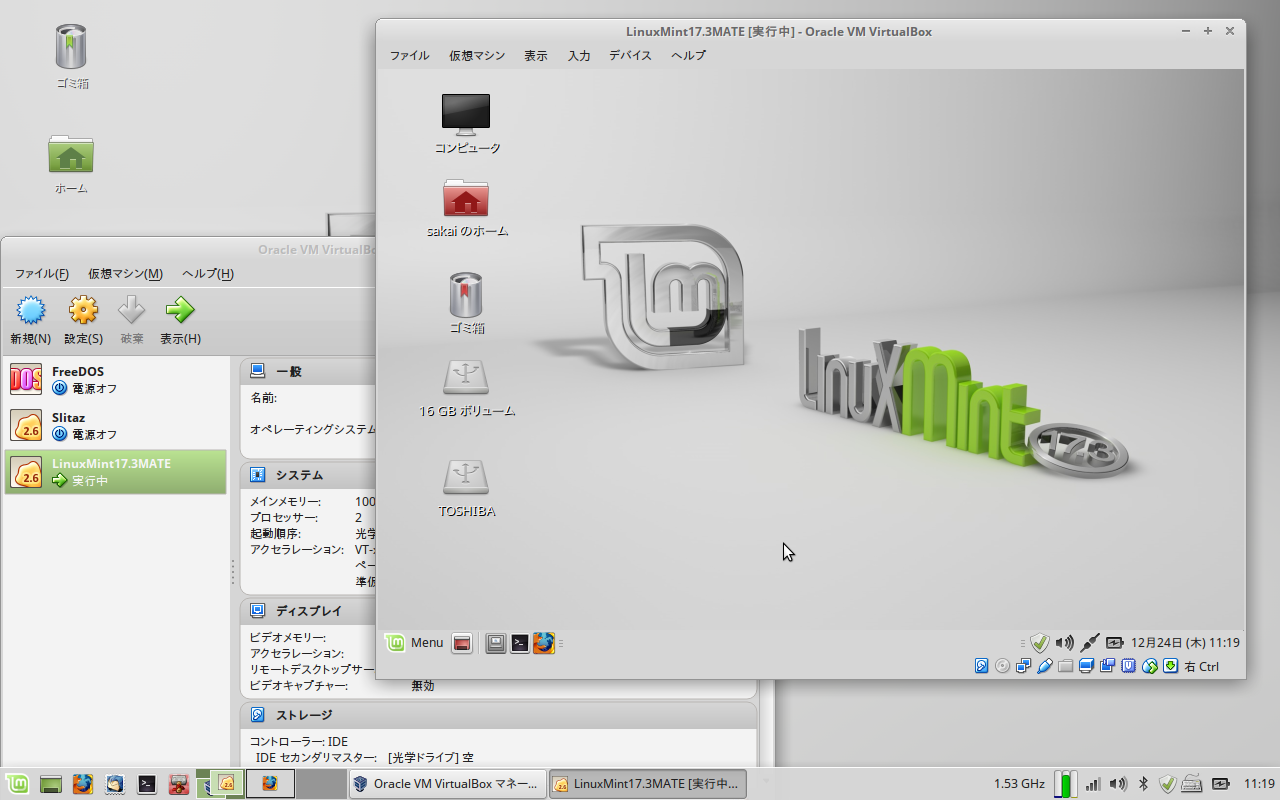
Task: Click USB devices icon in VM status bar
Action: [1045, 666]
